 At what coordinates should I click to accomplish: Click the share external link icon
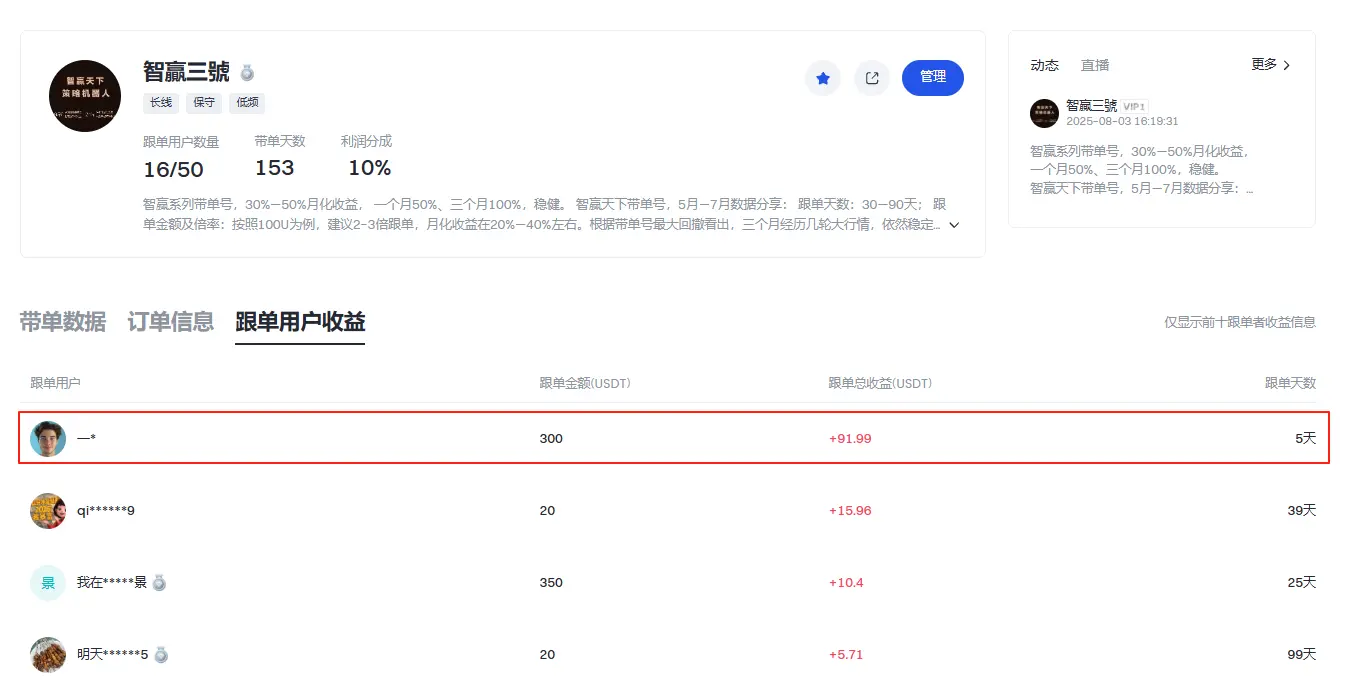pyautogui.click(x=872, y=78)
